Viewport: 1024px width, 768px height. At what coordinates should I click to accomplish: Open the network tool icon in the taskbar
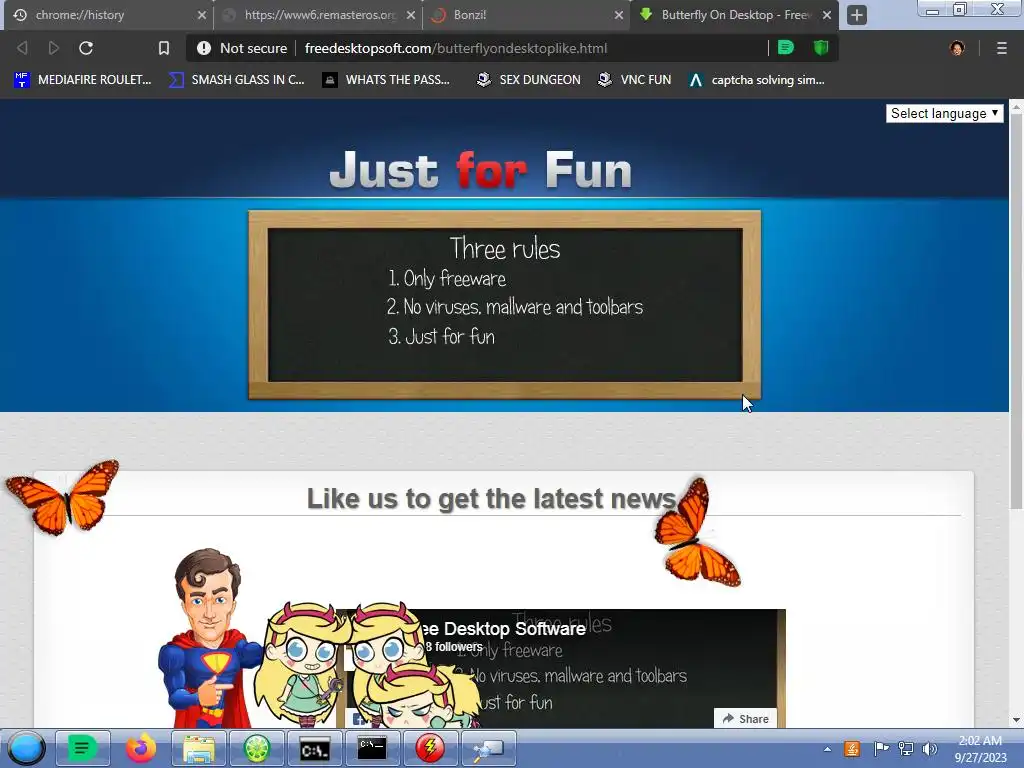(x=488, y=748)
